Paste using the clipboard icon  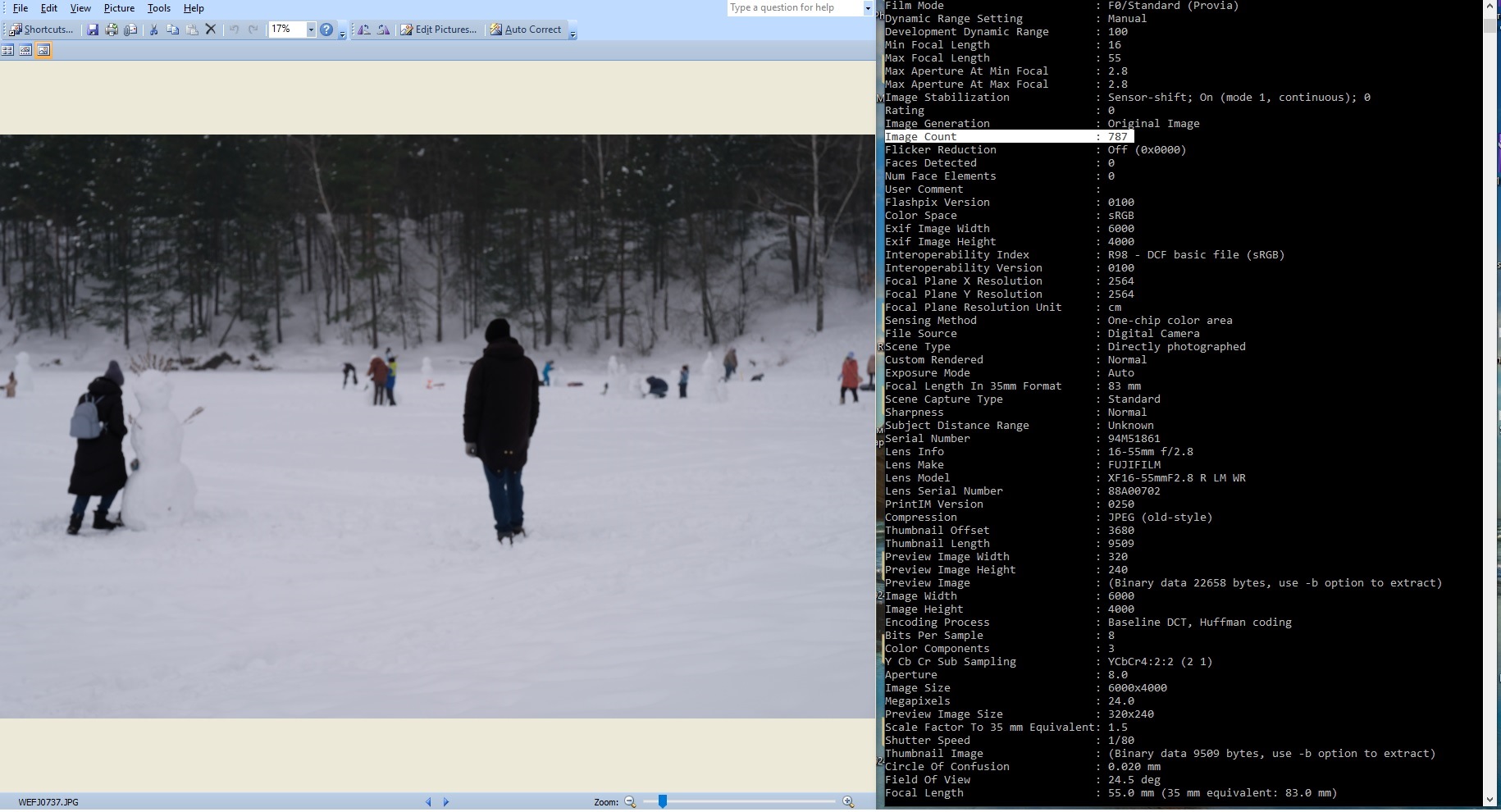[x=191, y=30]
